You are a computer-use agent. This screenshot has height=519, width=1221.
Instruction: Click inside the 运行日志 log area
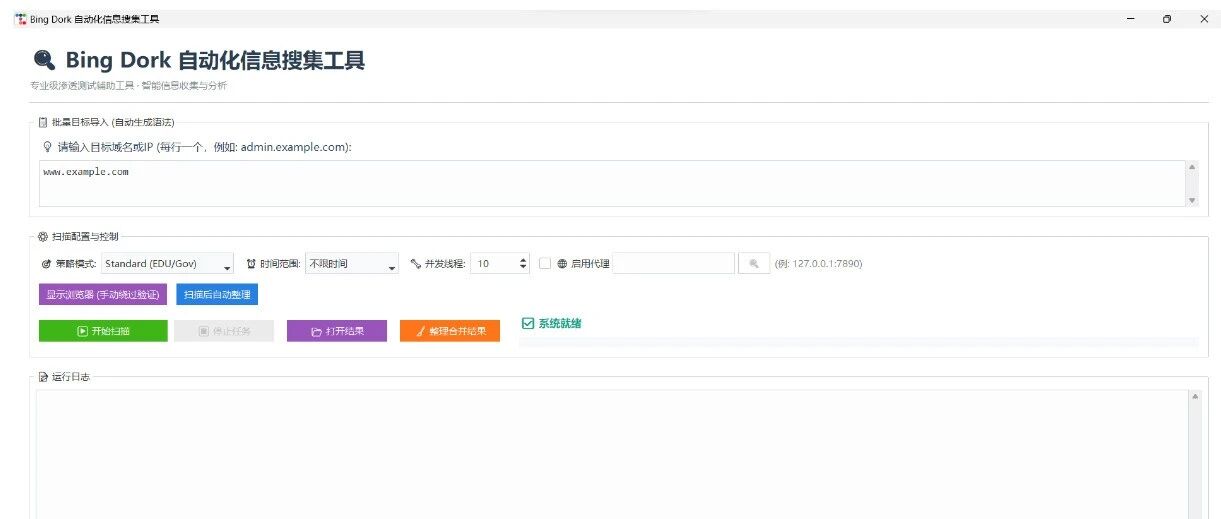(x=612, y=454)
